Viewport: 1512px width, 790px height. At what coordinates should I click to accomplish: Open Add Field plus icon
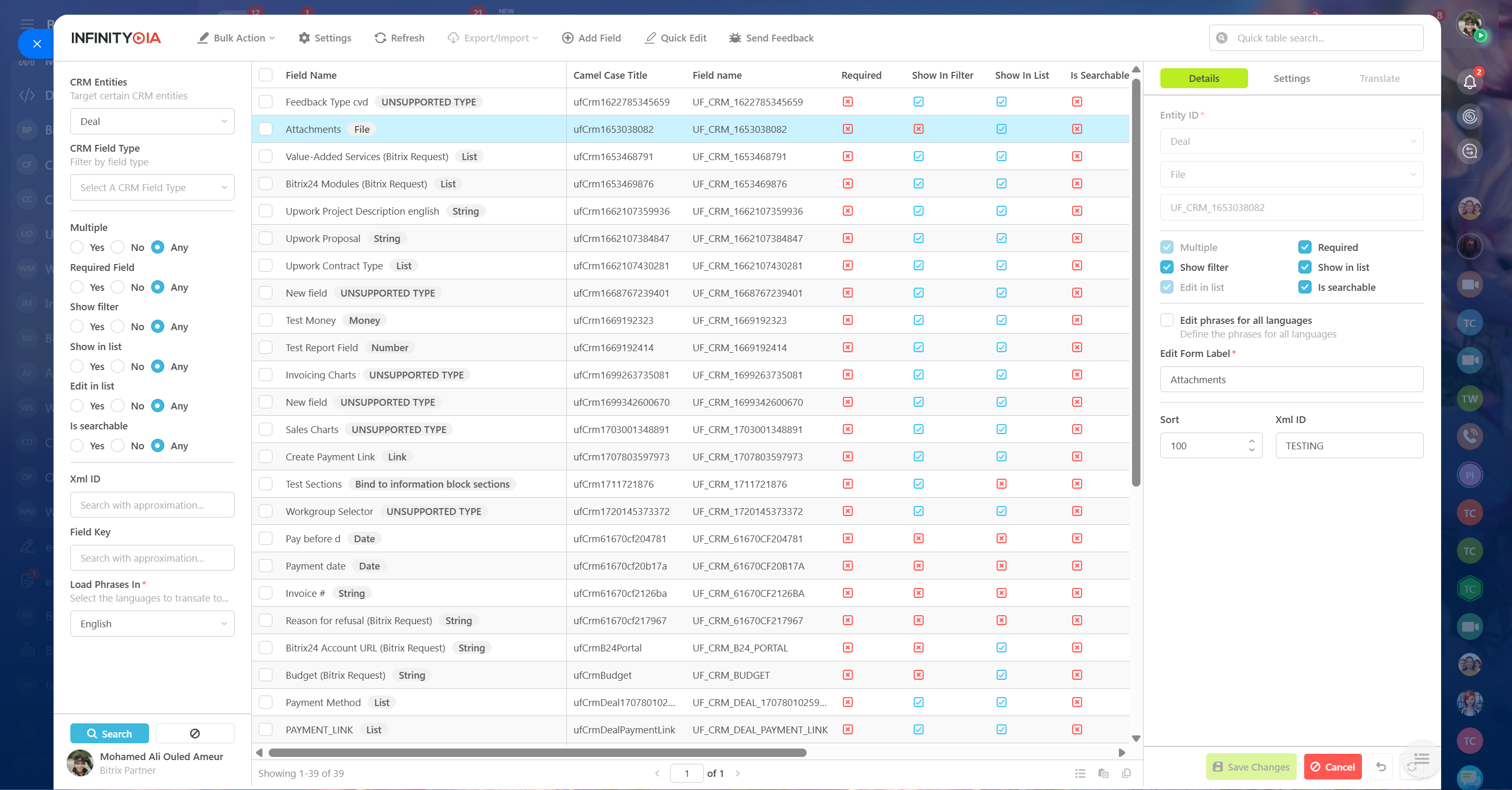point(567,38)
